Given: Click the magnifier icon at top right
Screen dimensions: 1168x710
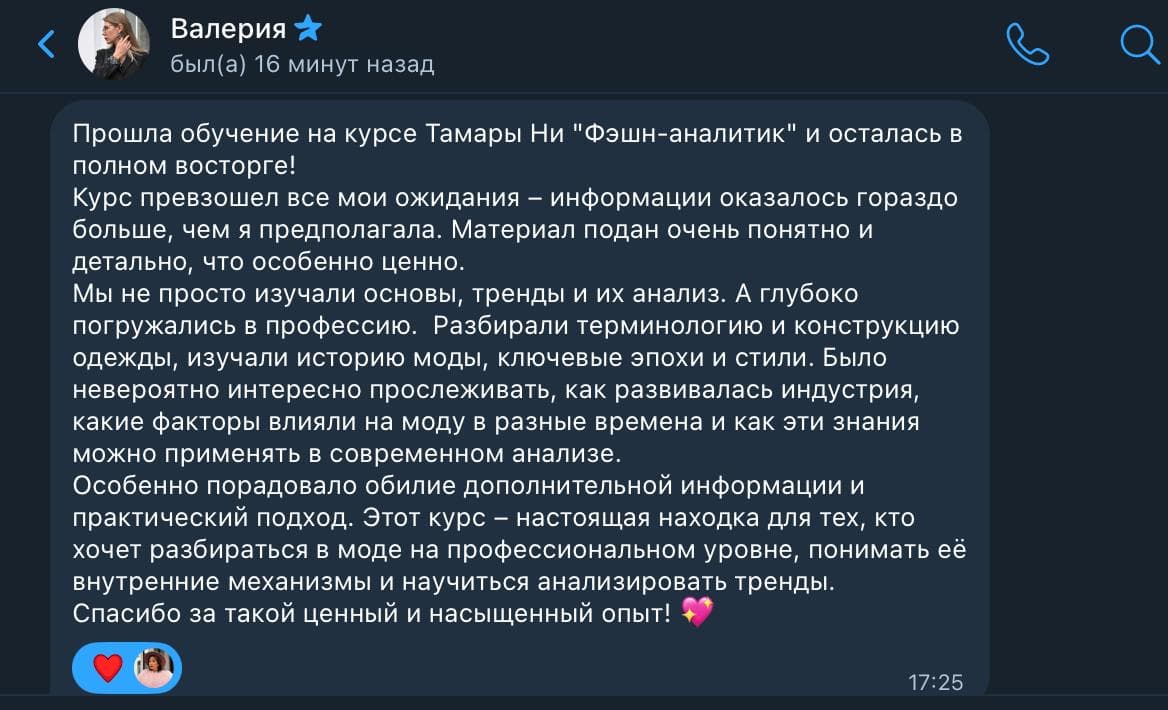Looking at the screenshot, I should pos(1135,44).
